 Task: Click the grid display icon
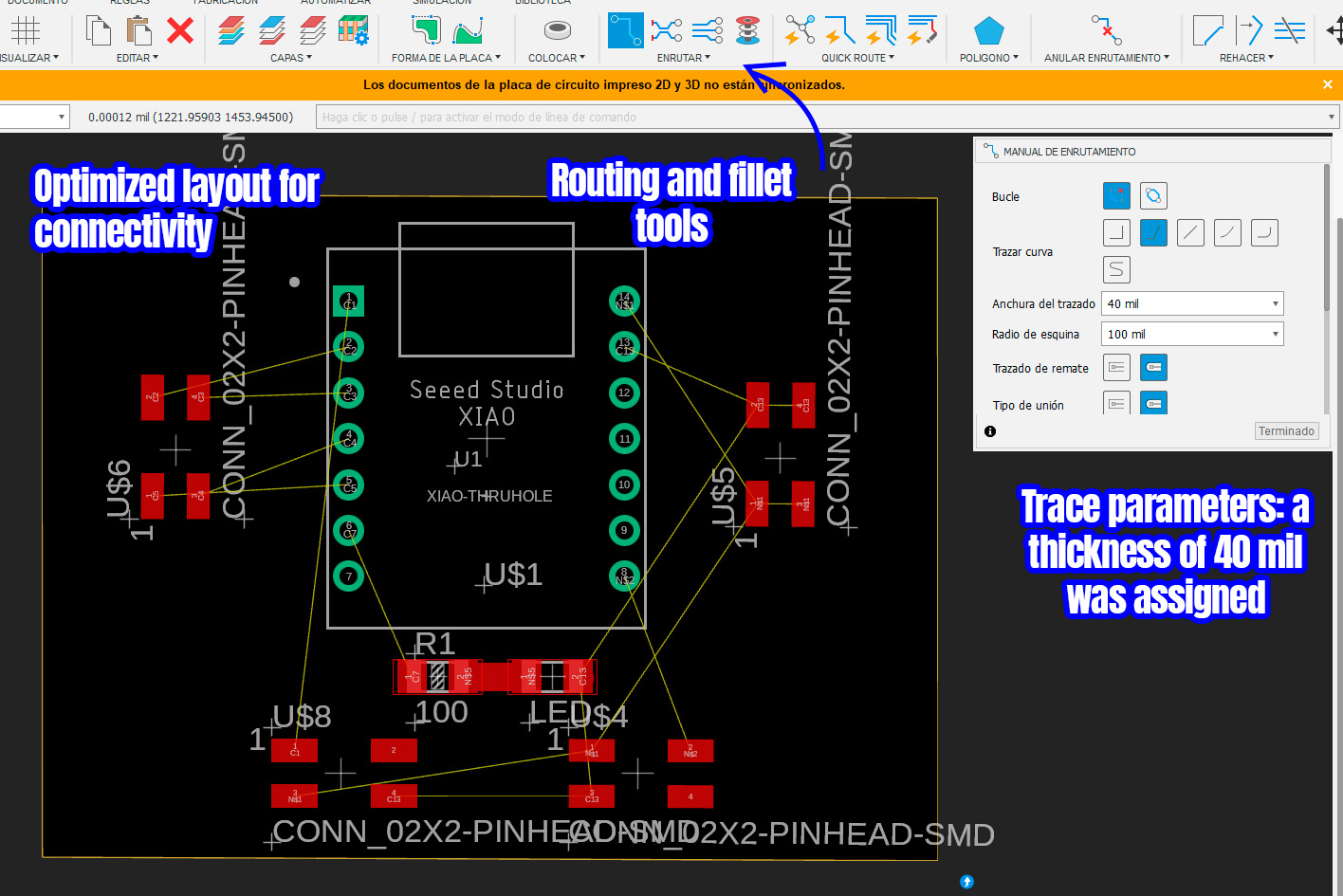26,30
